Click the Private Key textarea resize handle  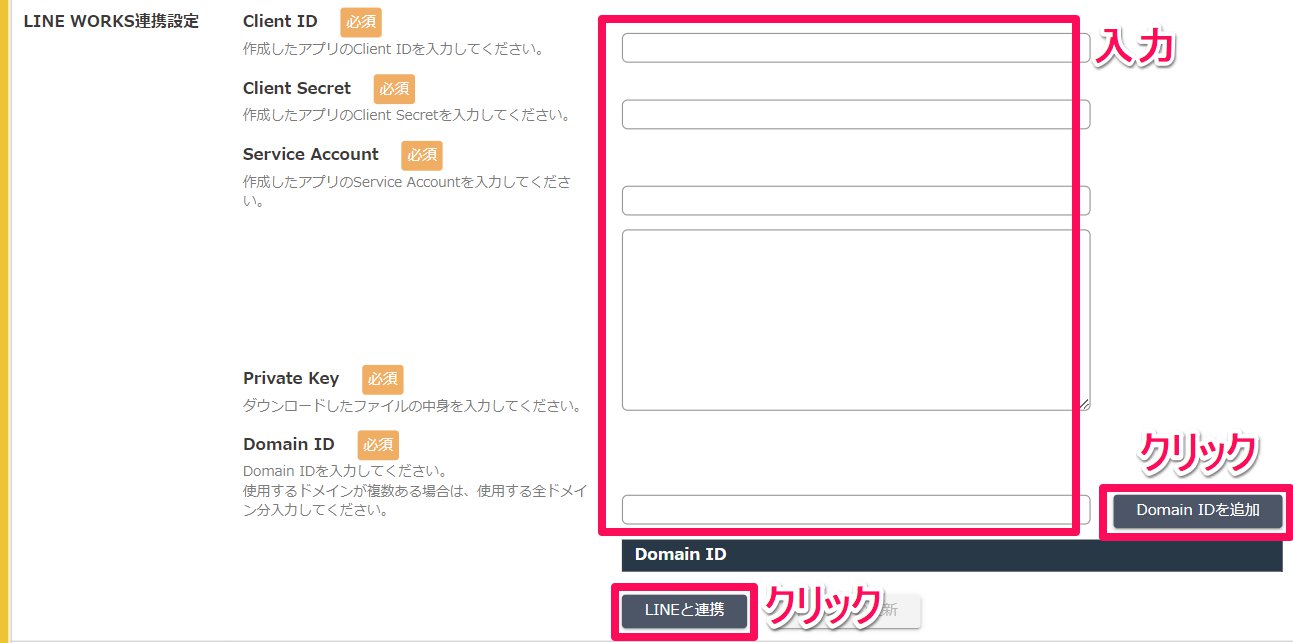coord(1084,404)
